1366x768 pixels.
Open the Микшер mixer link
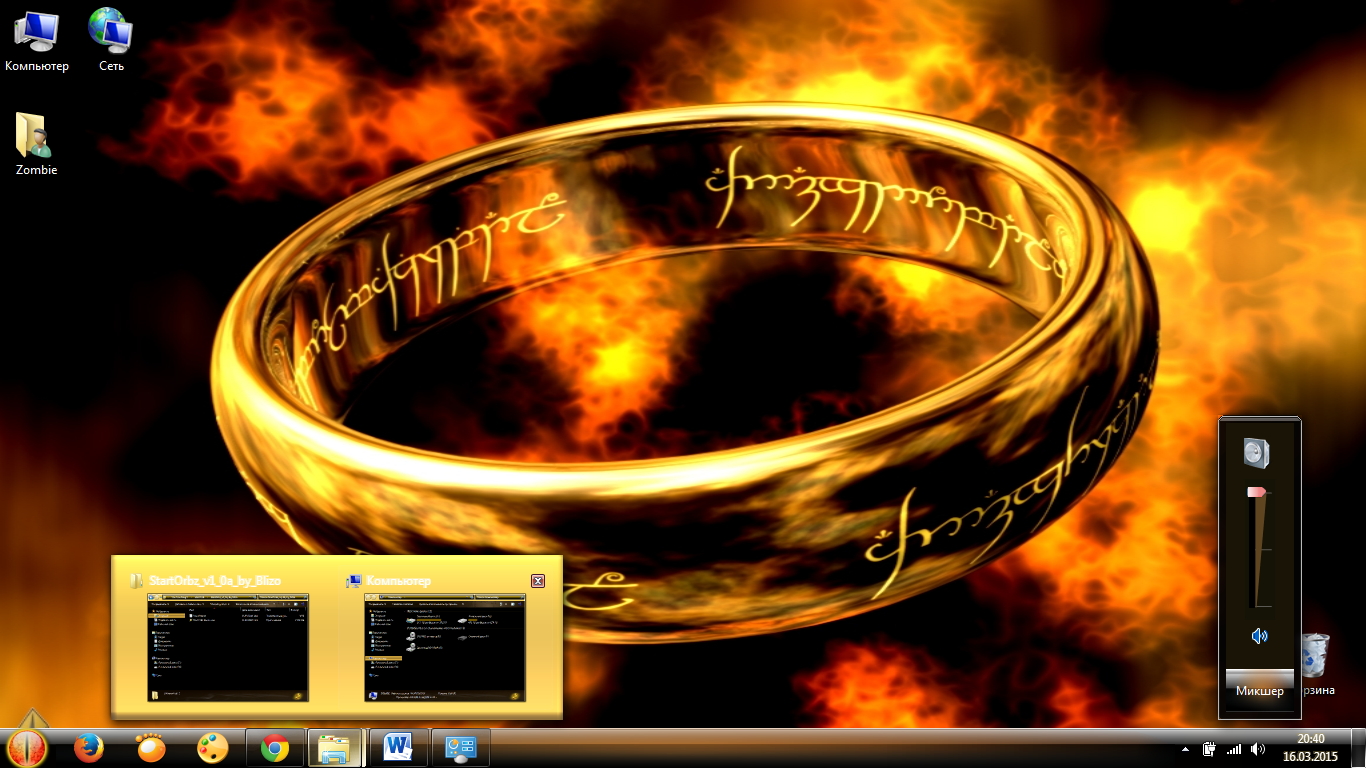click(1260, 691)
